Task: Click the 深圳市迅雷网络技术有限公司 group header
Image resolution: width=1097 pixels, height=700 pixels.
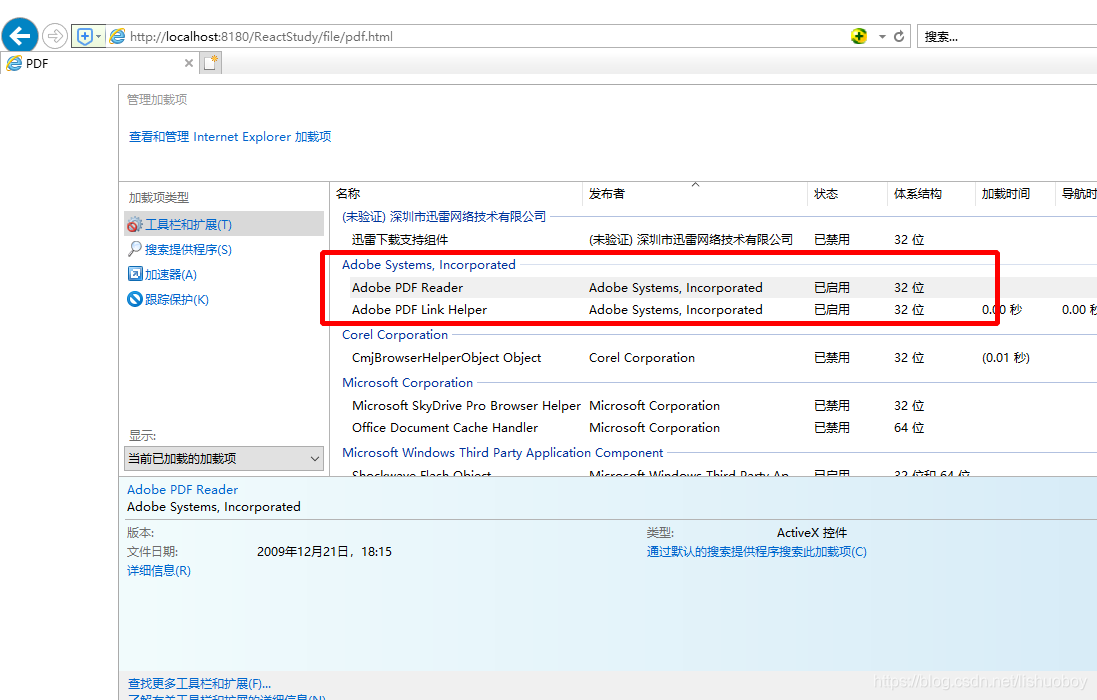Action: [444, 217]
